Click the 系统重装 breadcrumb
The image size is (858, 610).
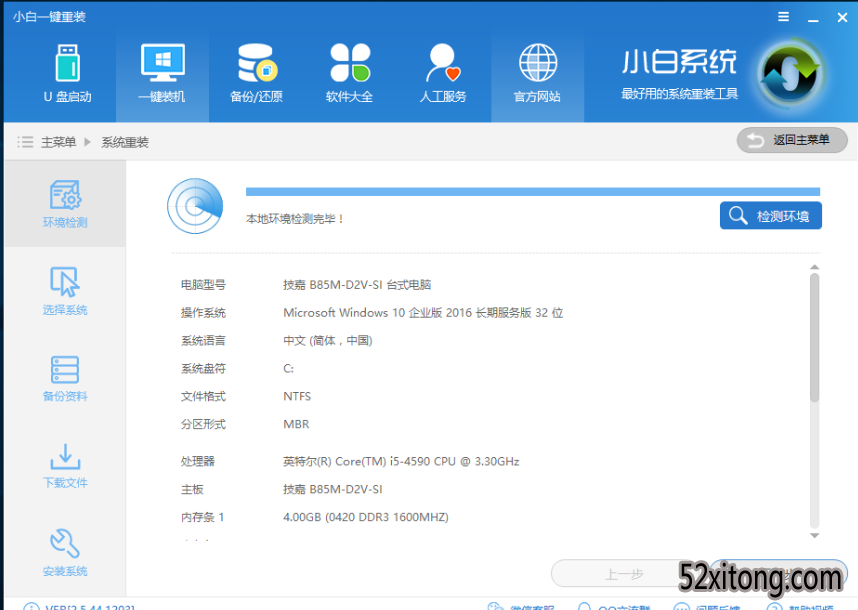click(x=125, y=142)
